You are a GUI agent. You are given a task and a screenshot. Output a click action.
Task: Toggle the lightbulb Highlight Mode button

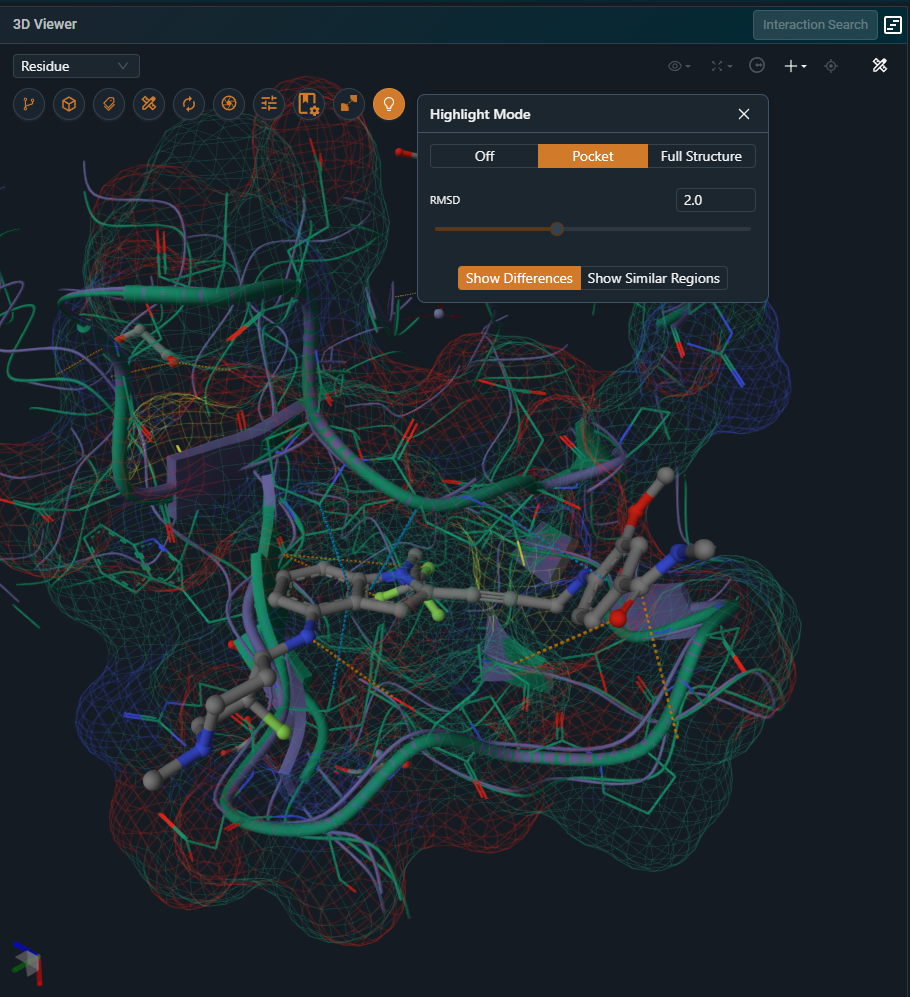[x=389, y=104]
